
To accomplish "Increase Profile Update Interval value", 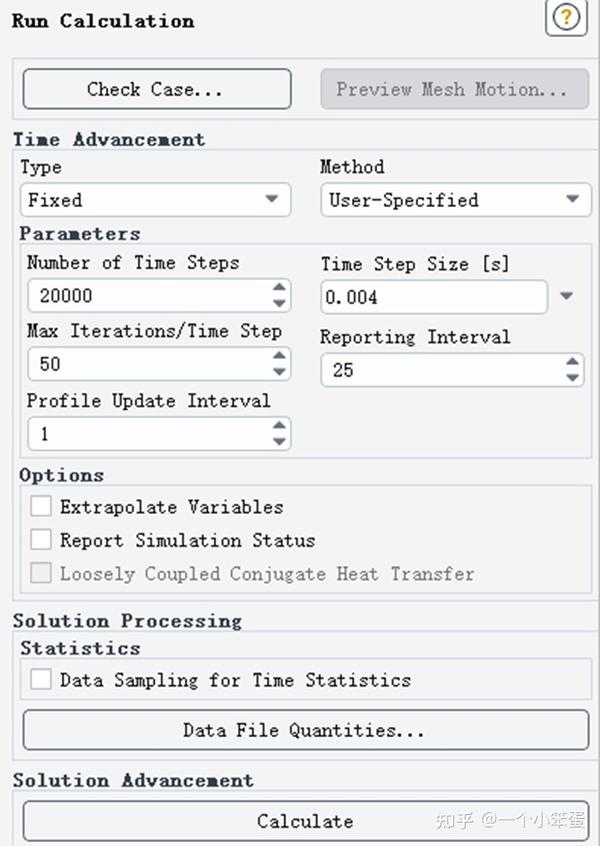I will point(279,427).
